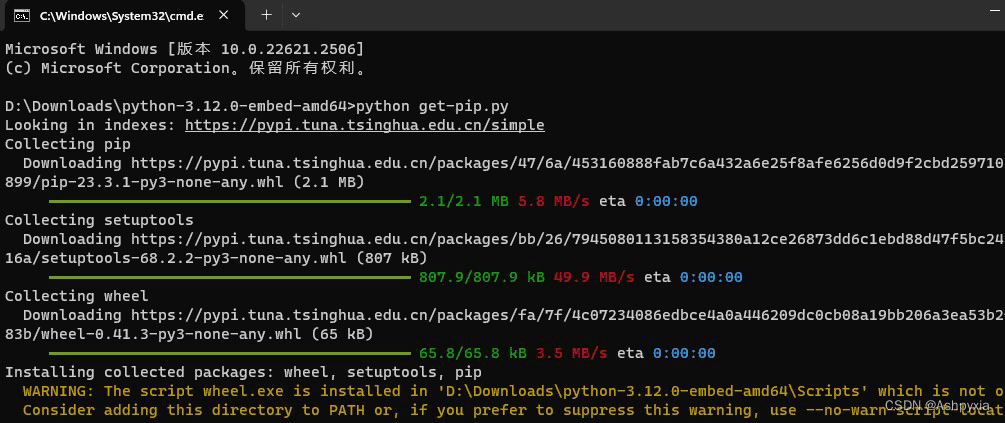
Task: Click the 'Collecting setuptools' output line
Action: pyautogui.click(x=99, y=220)
